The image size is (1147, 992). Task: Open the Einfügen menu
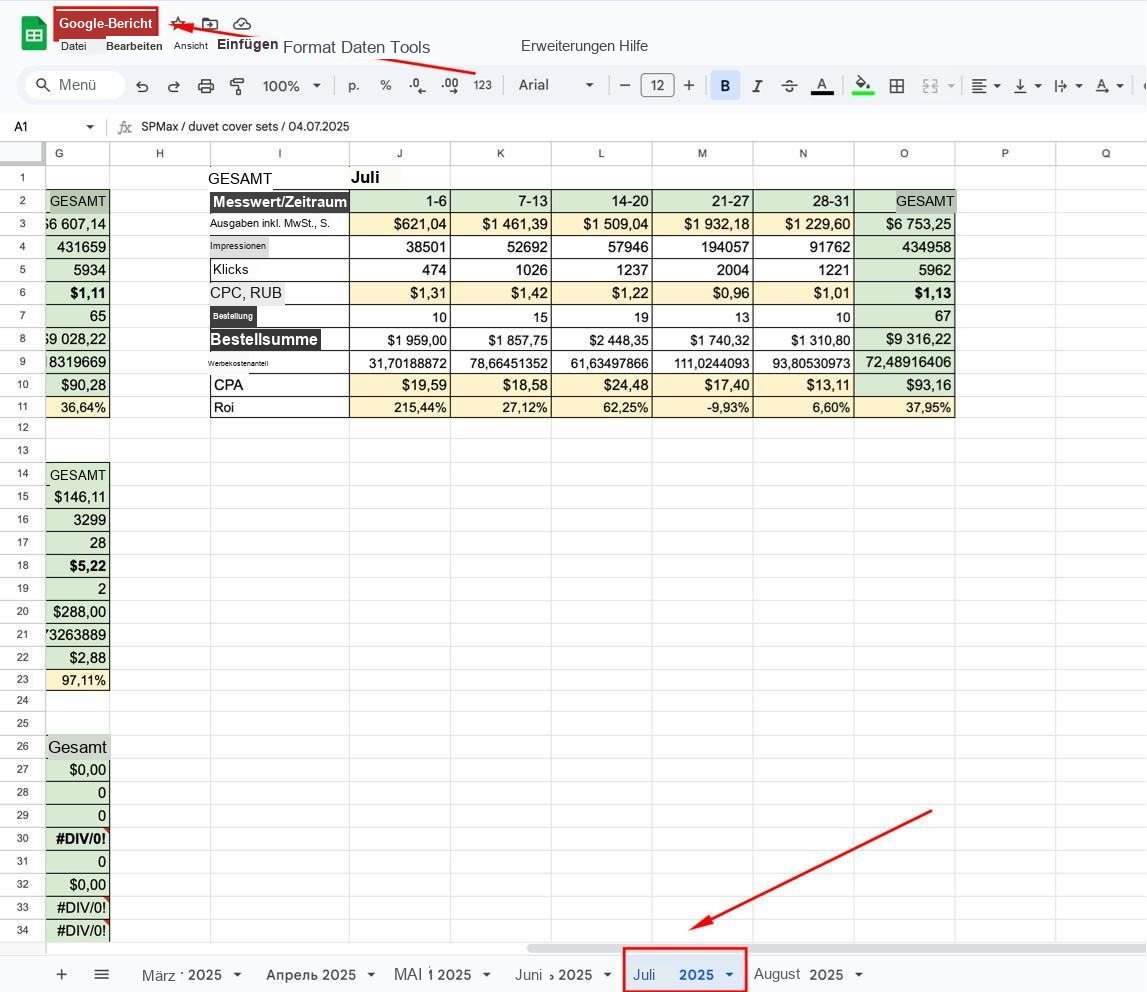(247, 45)
